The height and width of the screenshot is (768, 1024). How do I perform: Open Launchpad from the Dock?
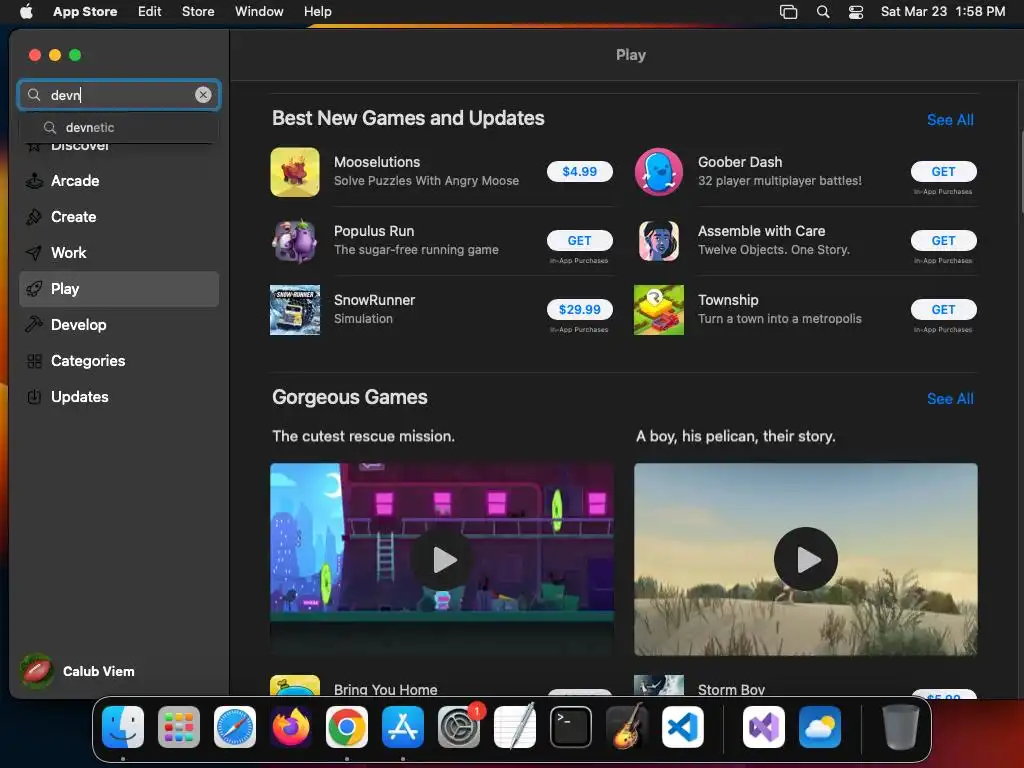(x=179, y=727)
